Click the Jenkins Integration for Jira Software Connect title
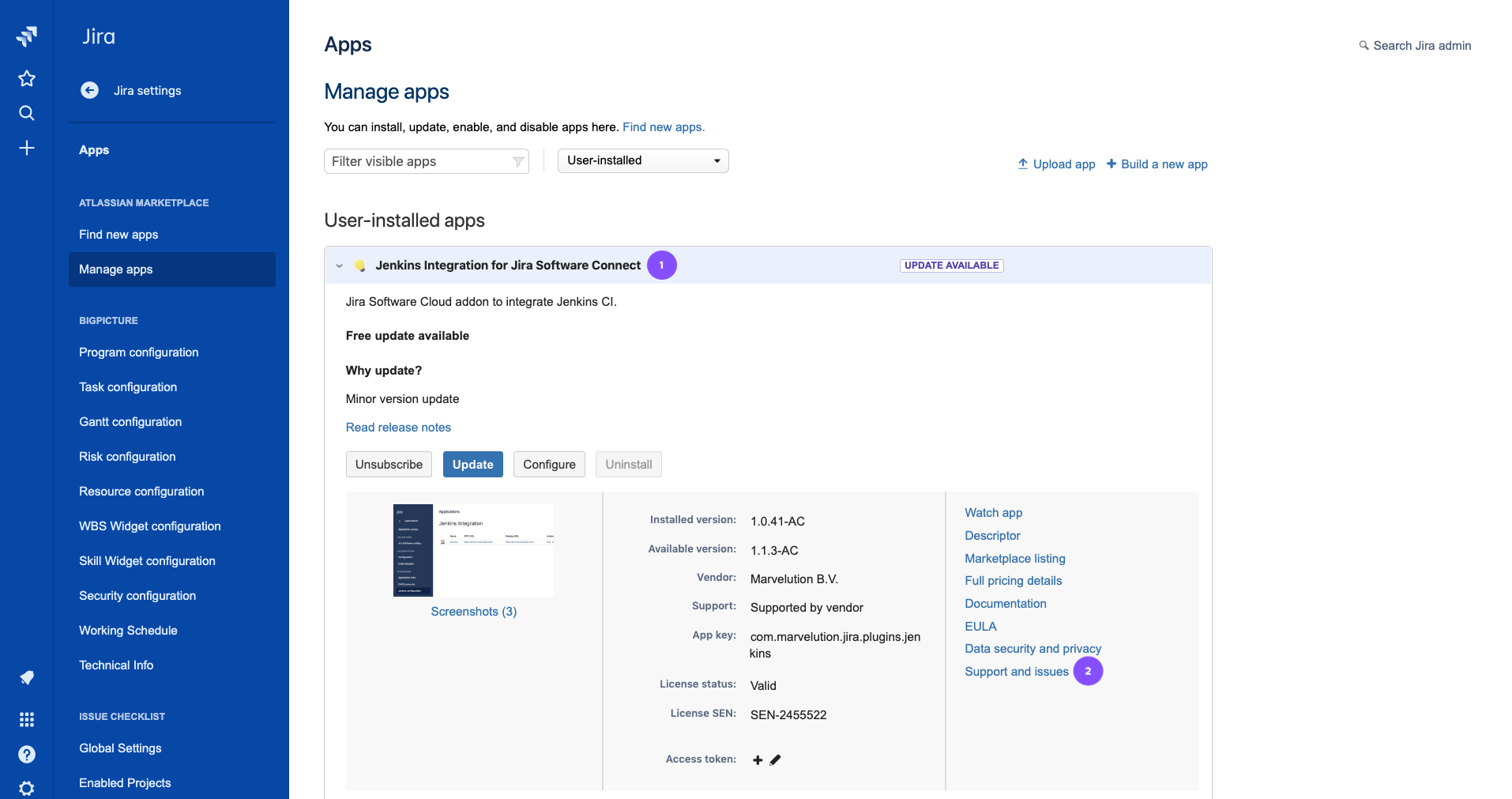The image size is (1512, 799). pos(508,266)
